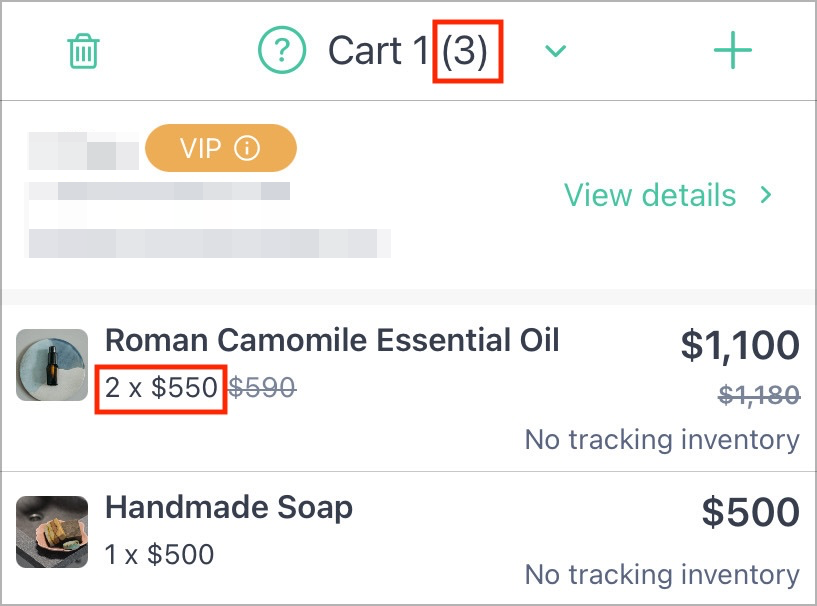Click the blurred customer name area
817x606 pixels.
coord(83,151)
